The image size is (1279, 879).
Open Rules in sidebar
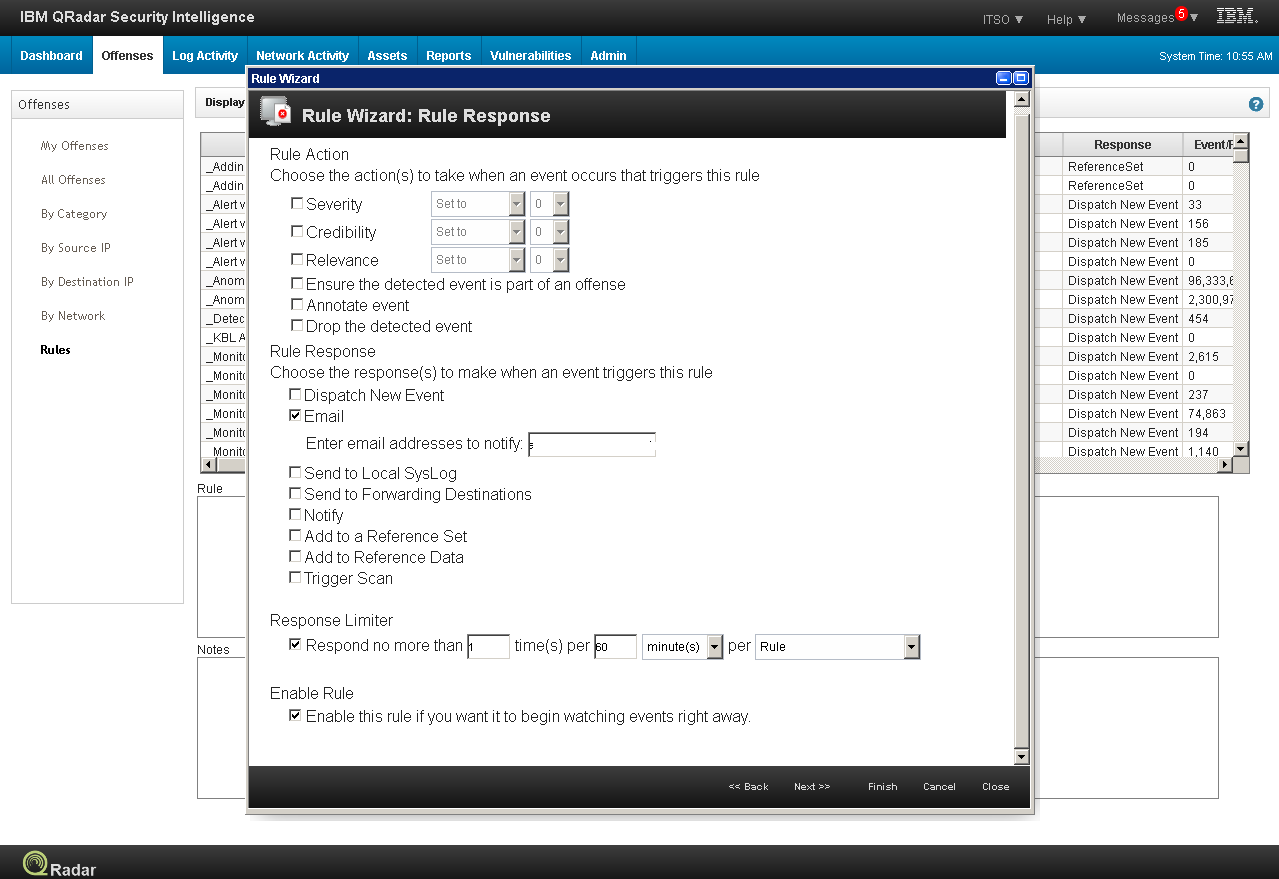(x=56, y=350)
